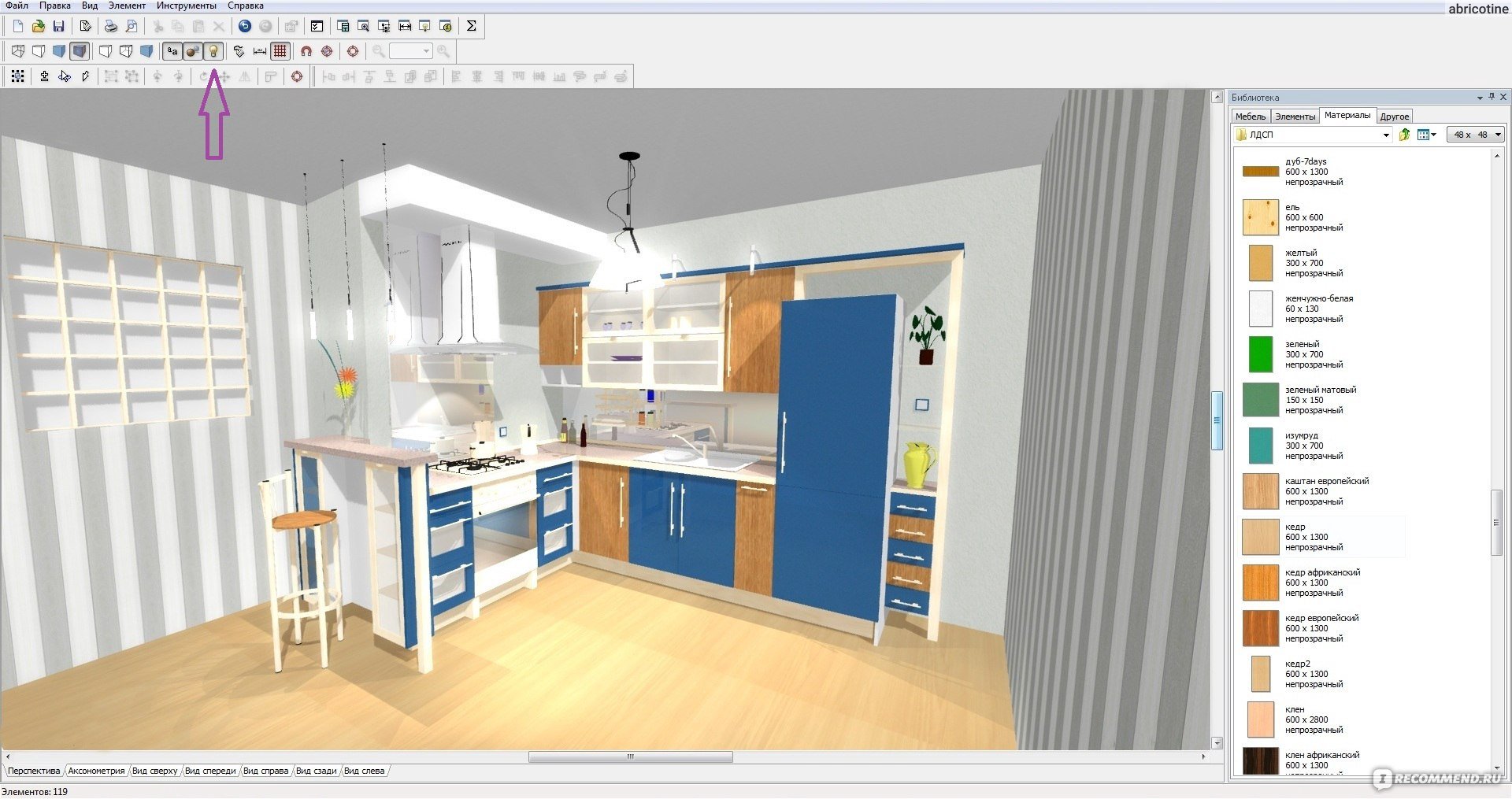Image resolution: width=1512 pixels, height=799 pixels.
Task: Open the Инструменты menu
Action: pos(186,6)
